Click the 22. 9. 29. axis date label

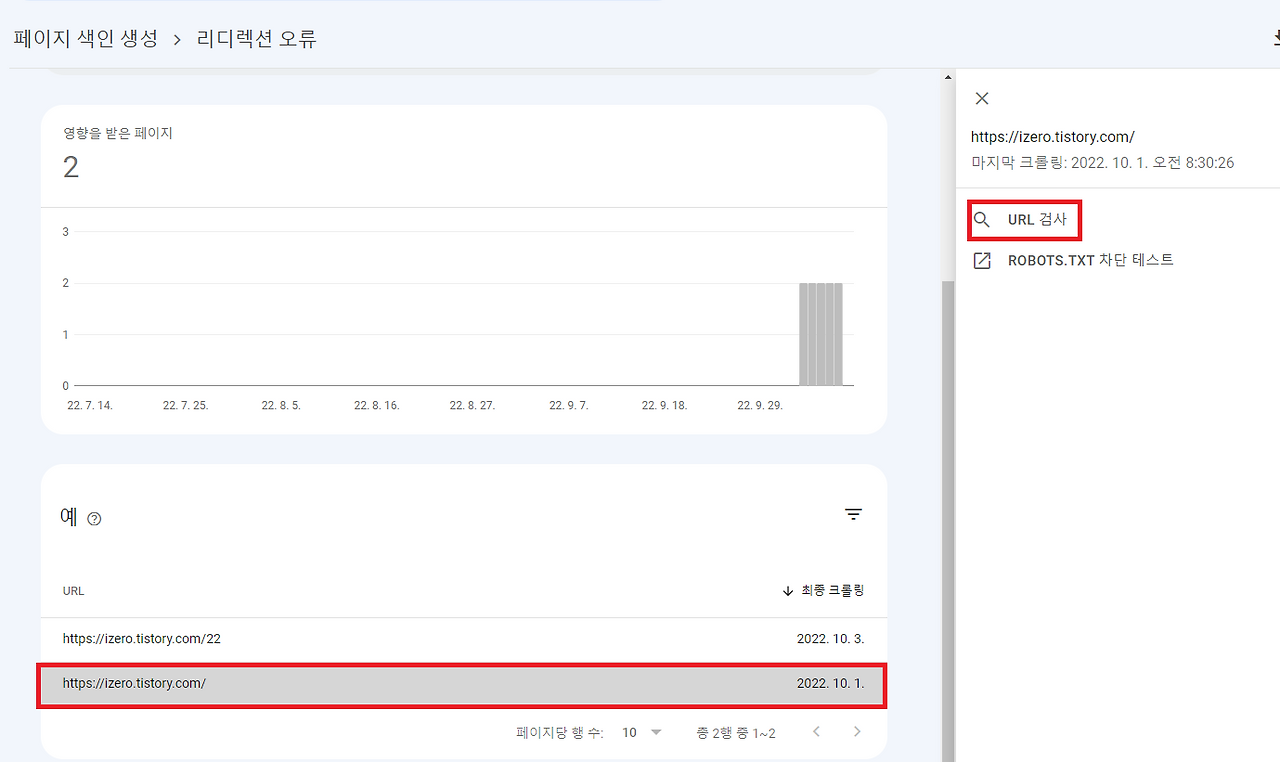tap(762, 406)
